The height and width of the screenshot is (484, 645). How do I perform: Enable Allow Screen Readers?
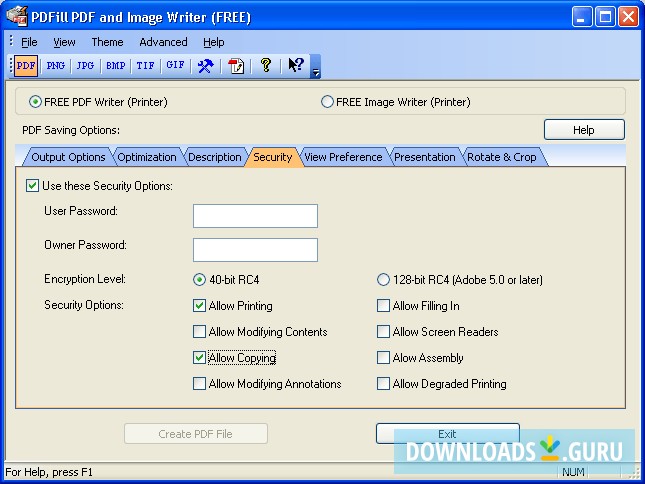click(383, 331)
